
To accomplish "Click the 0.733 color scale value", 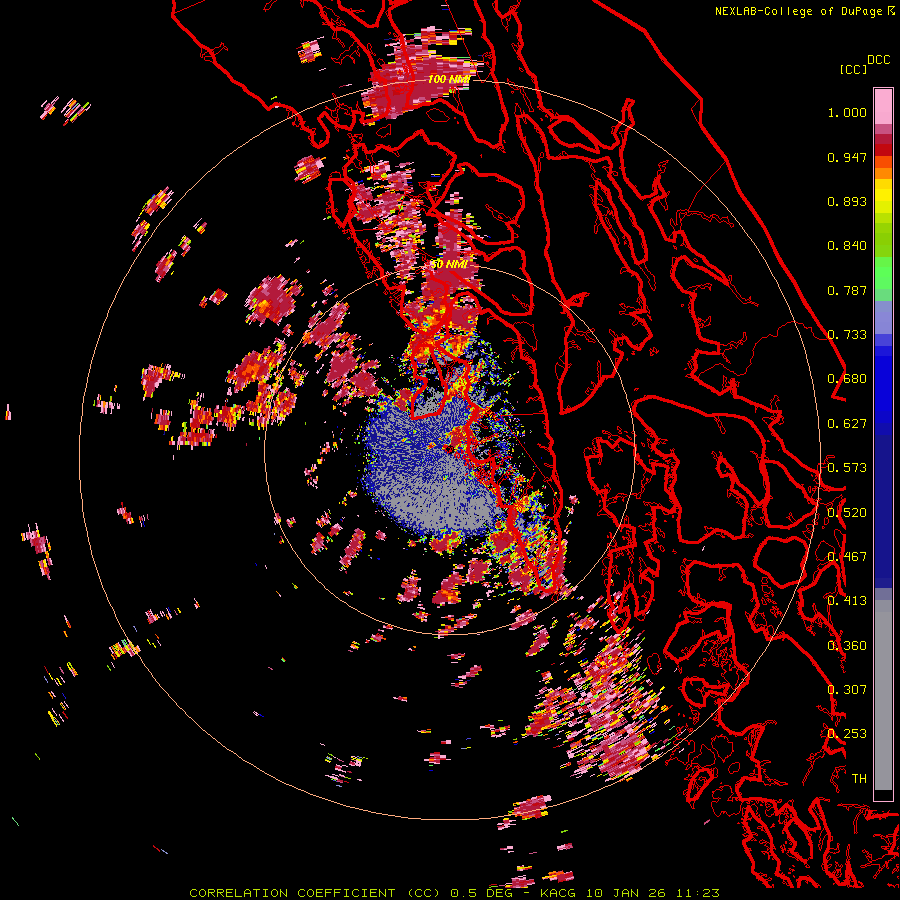I will click(847, 335).
